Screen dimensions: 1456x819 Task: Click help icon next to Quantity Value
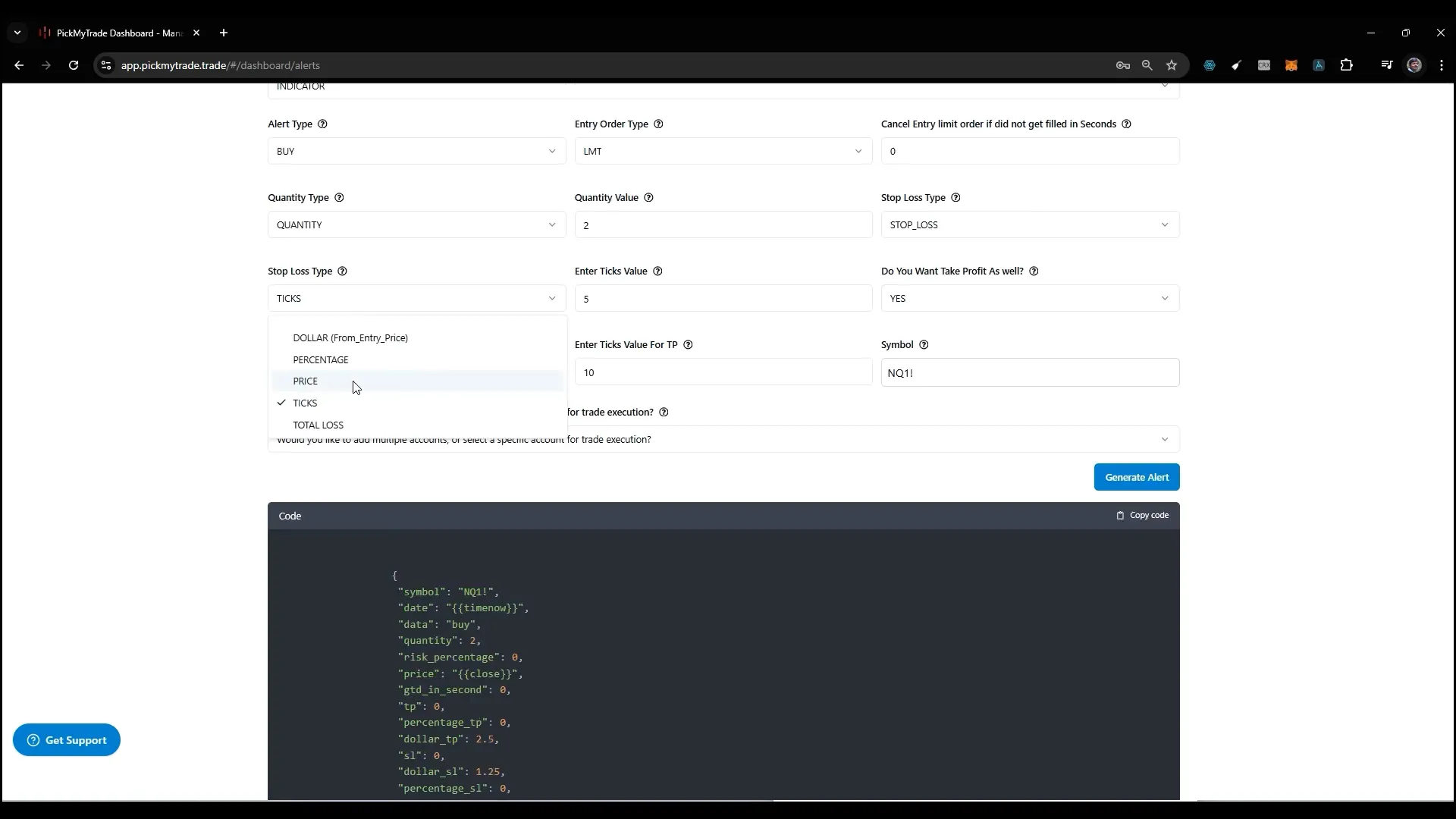click(x=648, y=198)
